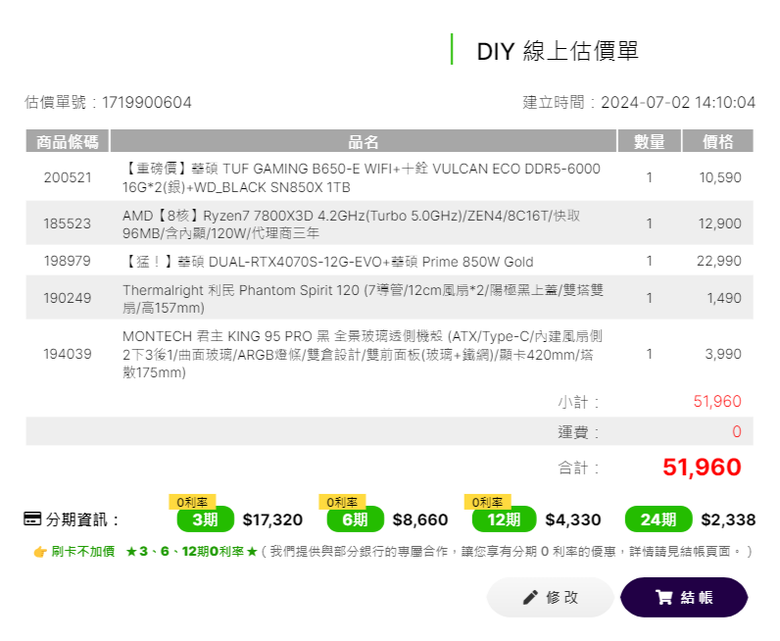Select the 24期 installment badge
The width and height of the screenshot is (780, 641).
(658, 519)
